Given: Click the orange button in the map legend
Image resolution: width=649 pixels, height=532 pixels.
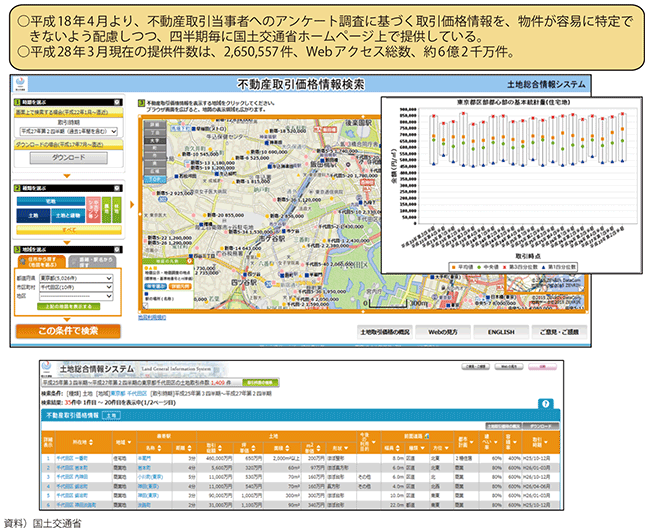Looking at the screenshot, I should click(180, 286).
